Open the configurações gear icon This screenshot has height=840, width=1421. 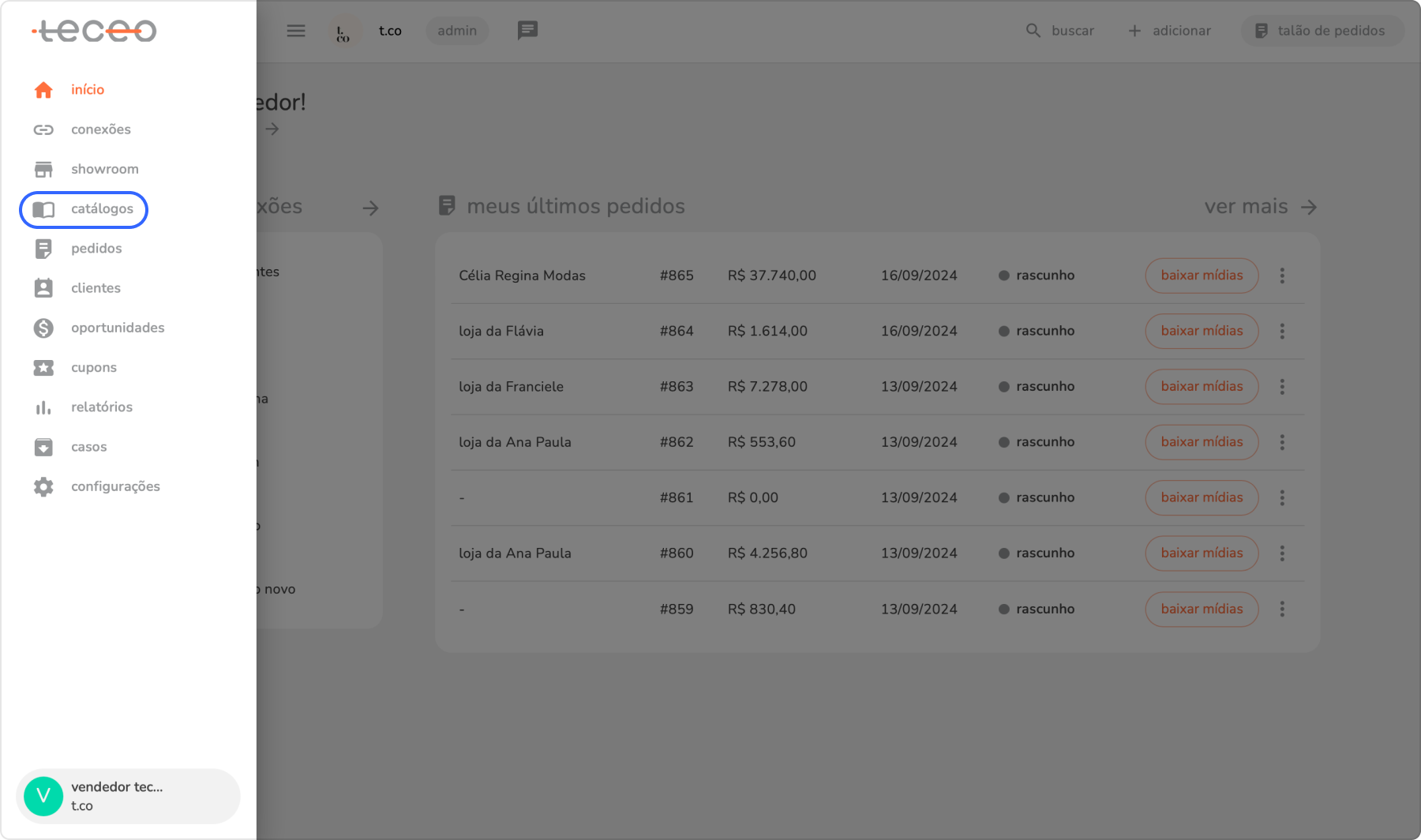pyautogui.click(x=43, y=486)
